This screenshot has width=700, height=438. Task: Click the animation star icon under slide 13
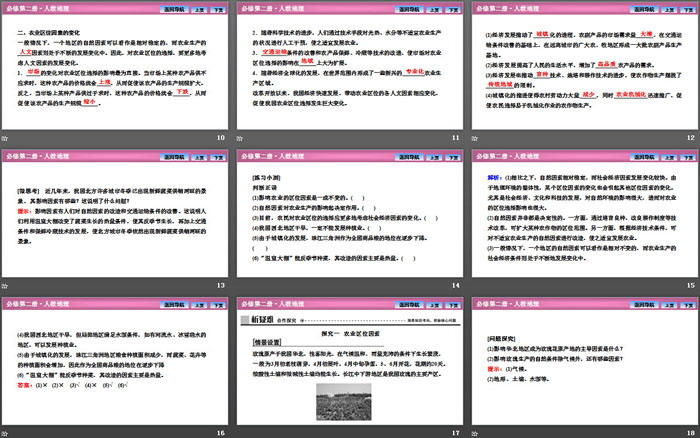tap(7, 286)
